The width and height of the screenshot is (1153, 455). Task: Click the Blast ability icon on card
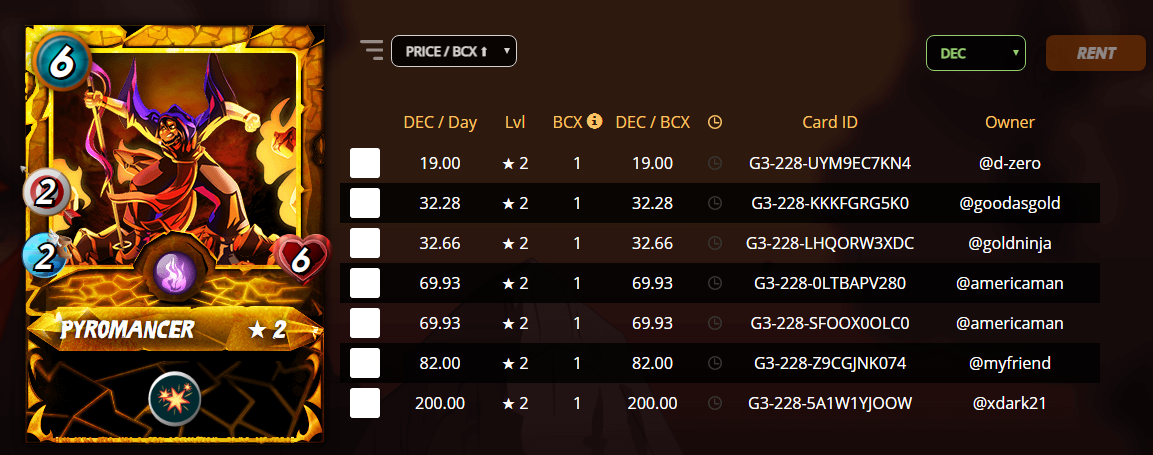[x=175, y=398]
